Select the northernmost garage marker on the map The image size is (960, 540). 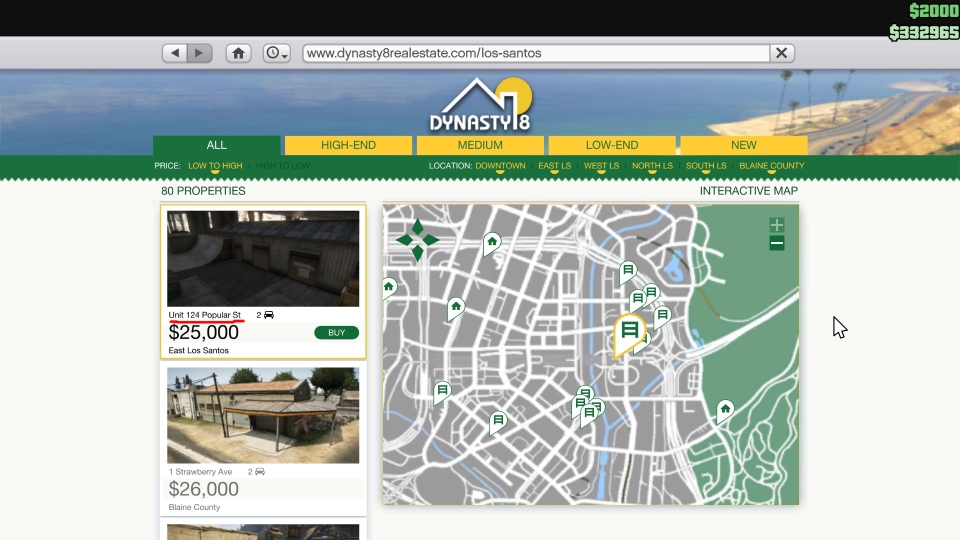pyautogui.click(x=628, y=271)
